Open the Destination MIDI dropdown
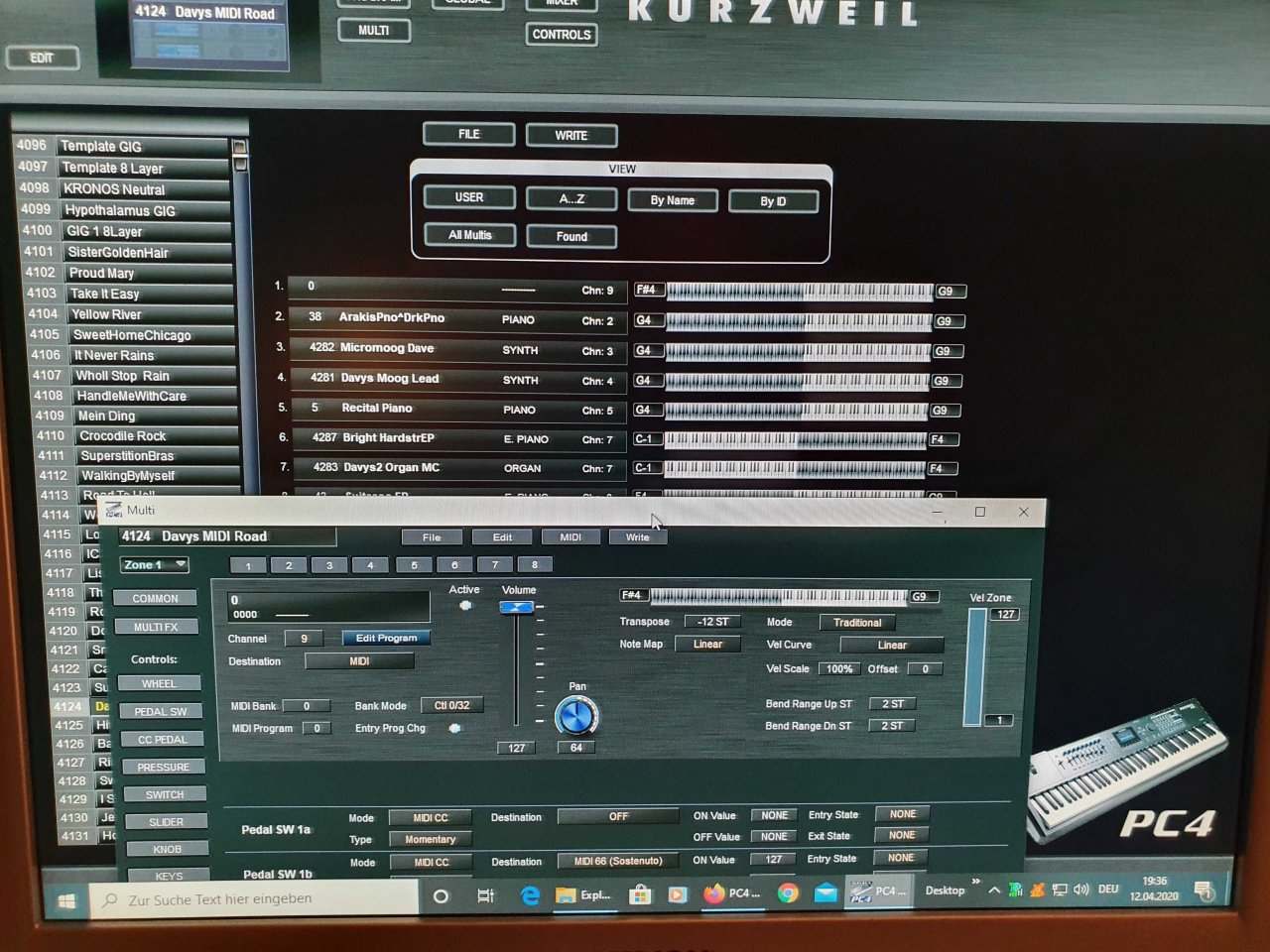 click(359, 661)
